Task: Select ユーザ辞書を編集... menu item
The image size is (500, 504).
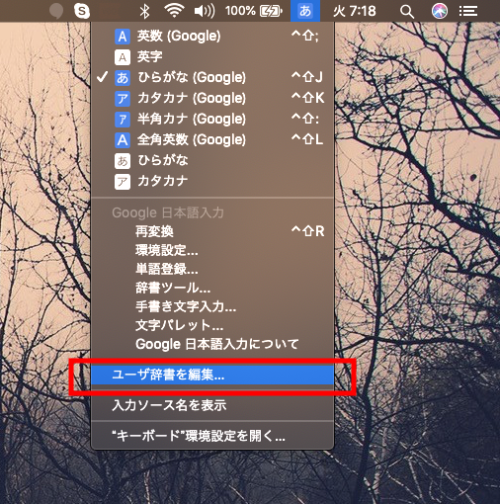Action: tap(212, 375)
